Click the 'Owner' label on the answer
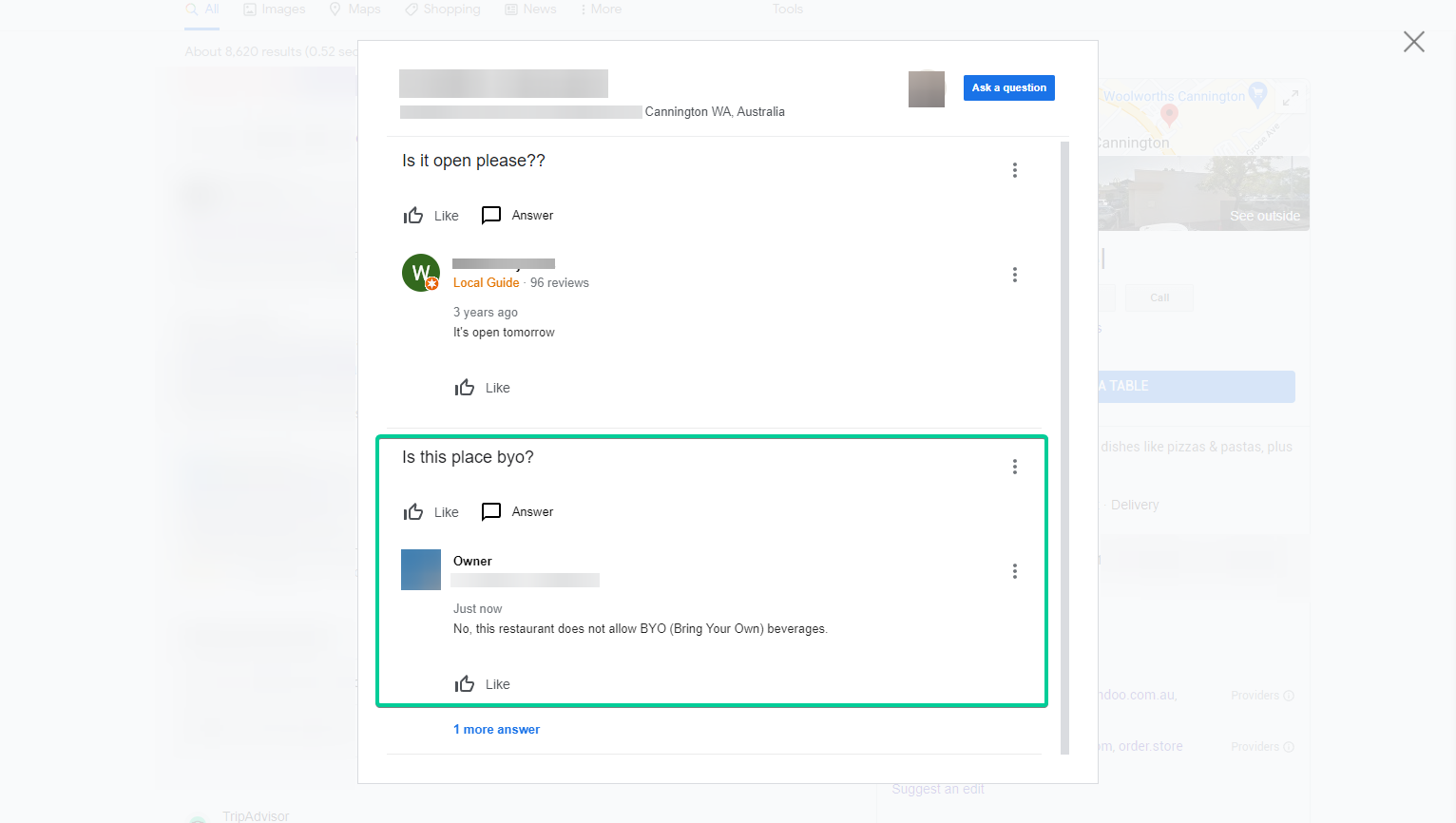 pos(472,562)
